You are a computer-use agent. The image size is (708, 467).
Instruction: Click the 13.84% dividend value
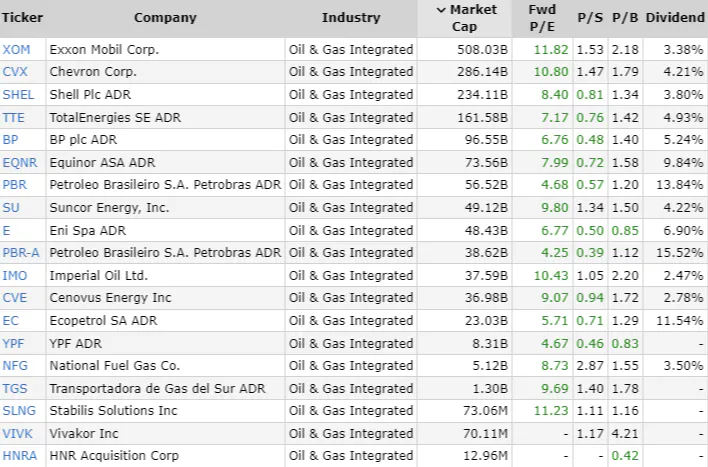coord(680,185)
